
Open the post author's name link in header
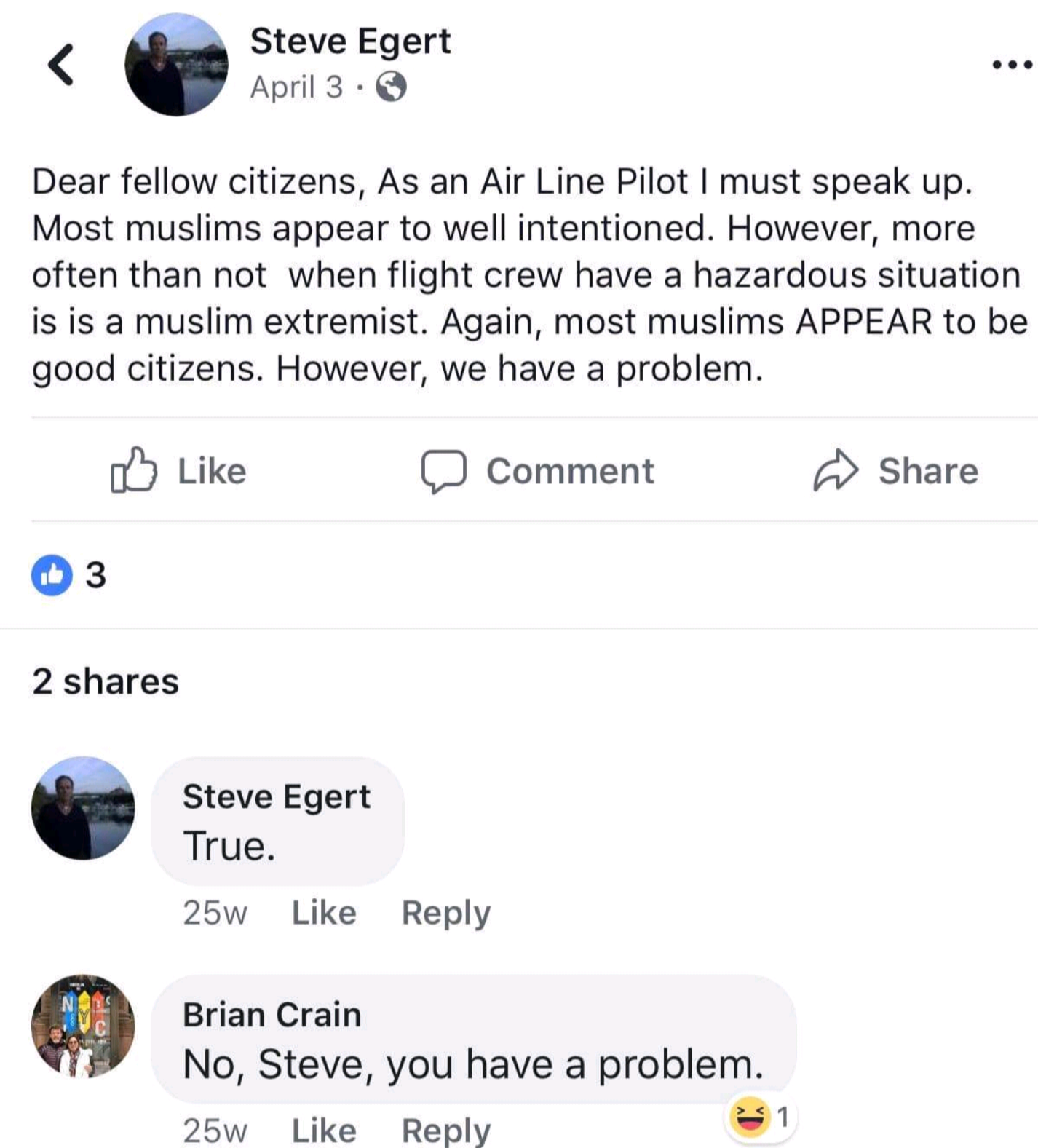pyautogui.click(x=350, y=41)
